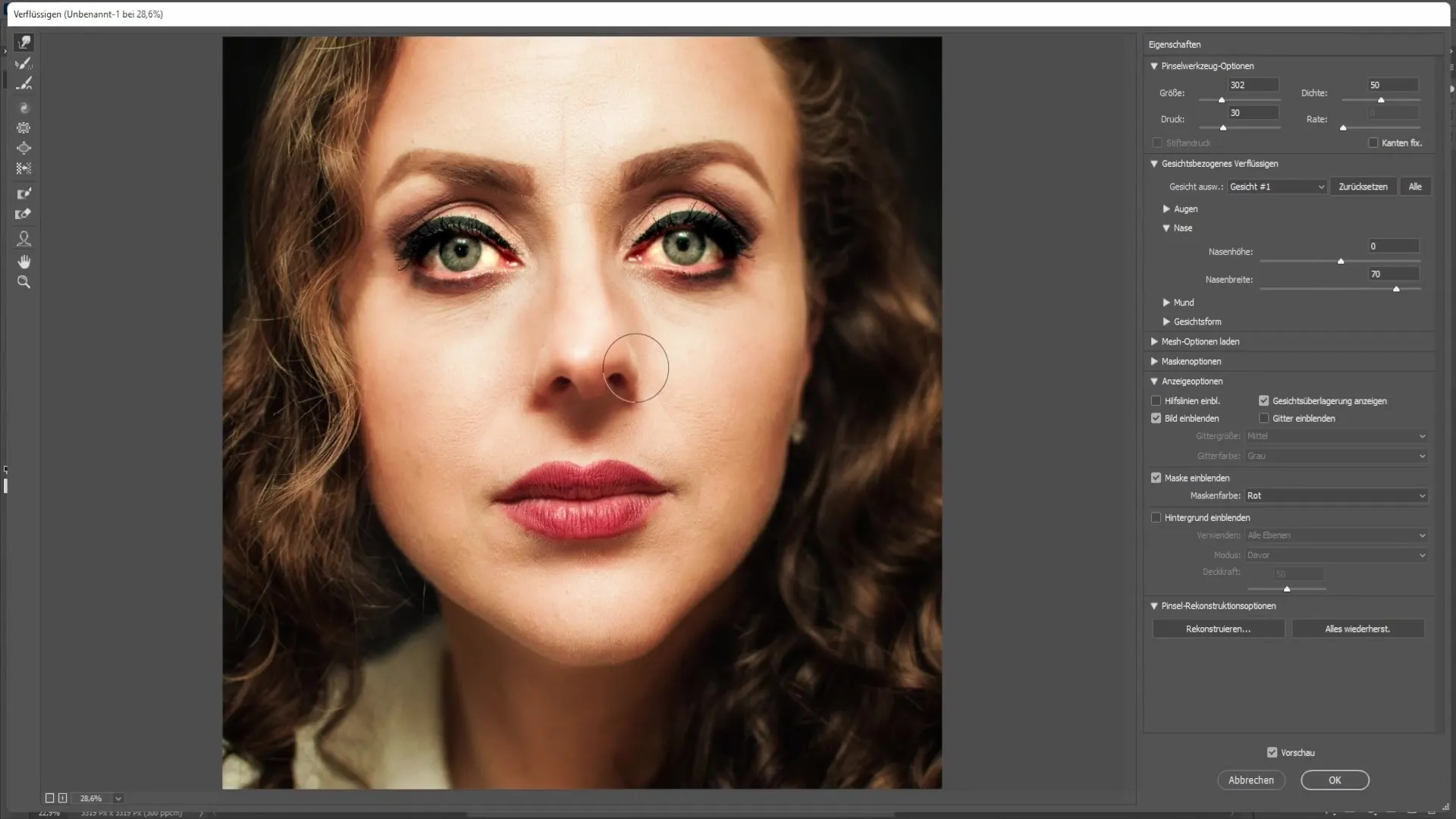The height and width of the screenshot is (819, 1456).
Task: Click the Alle reset button
Action: click(1415, 187)
